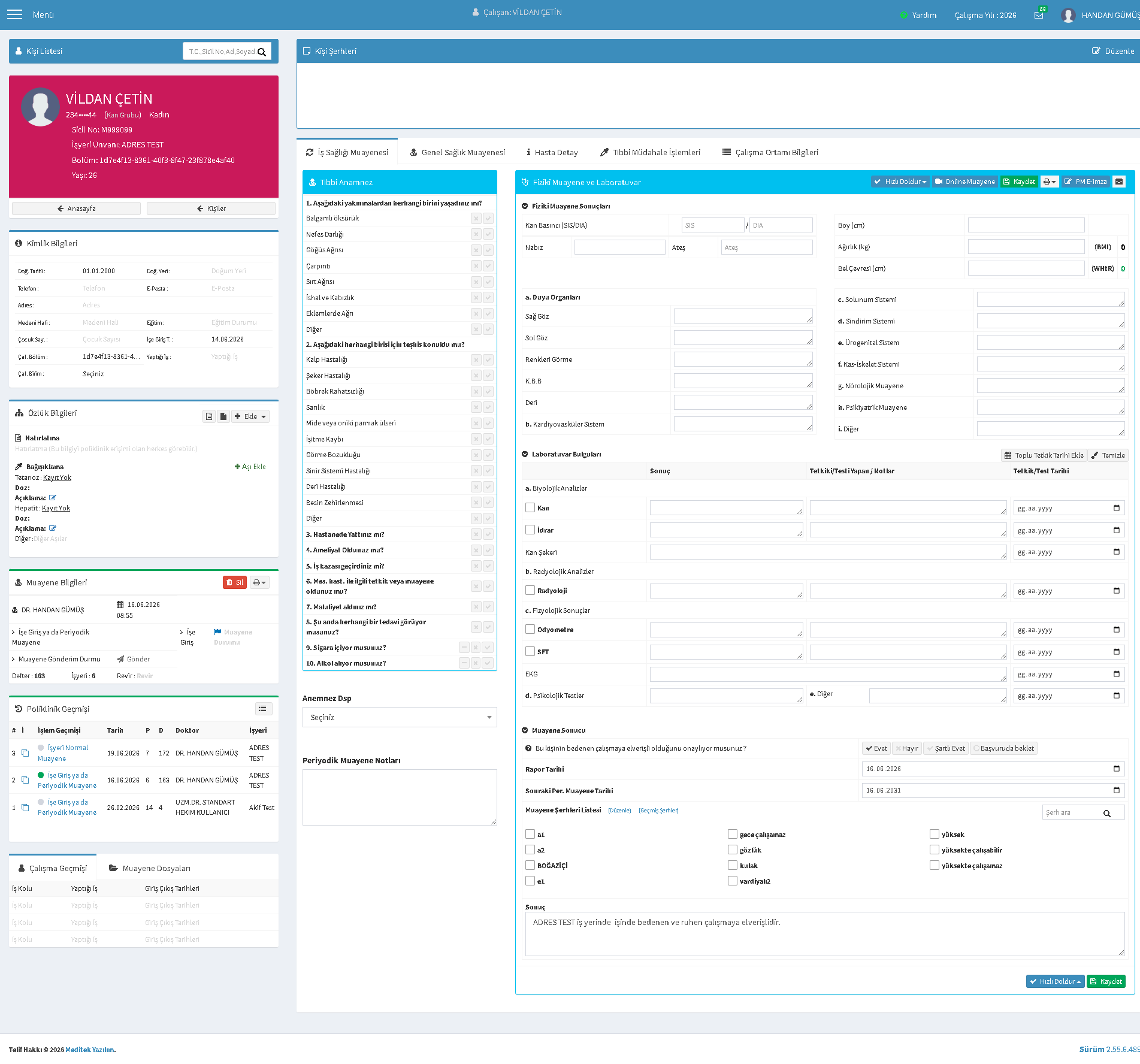Switch to Genel Sağlık Muayenesi tab
1140x1064 pixels.
click(x=458, y=152)
